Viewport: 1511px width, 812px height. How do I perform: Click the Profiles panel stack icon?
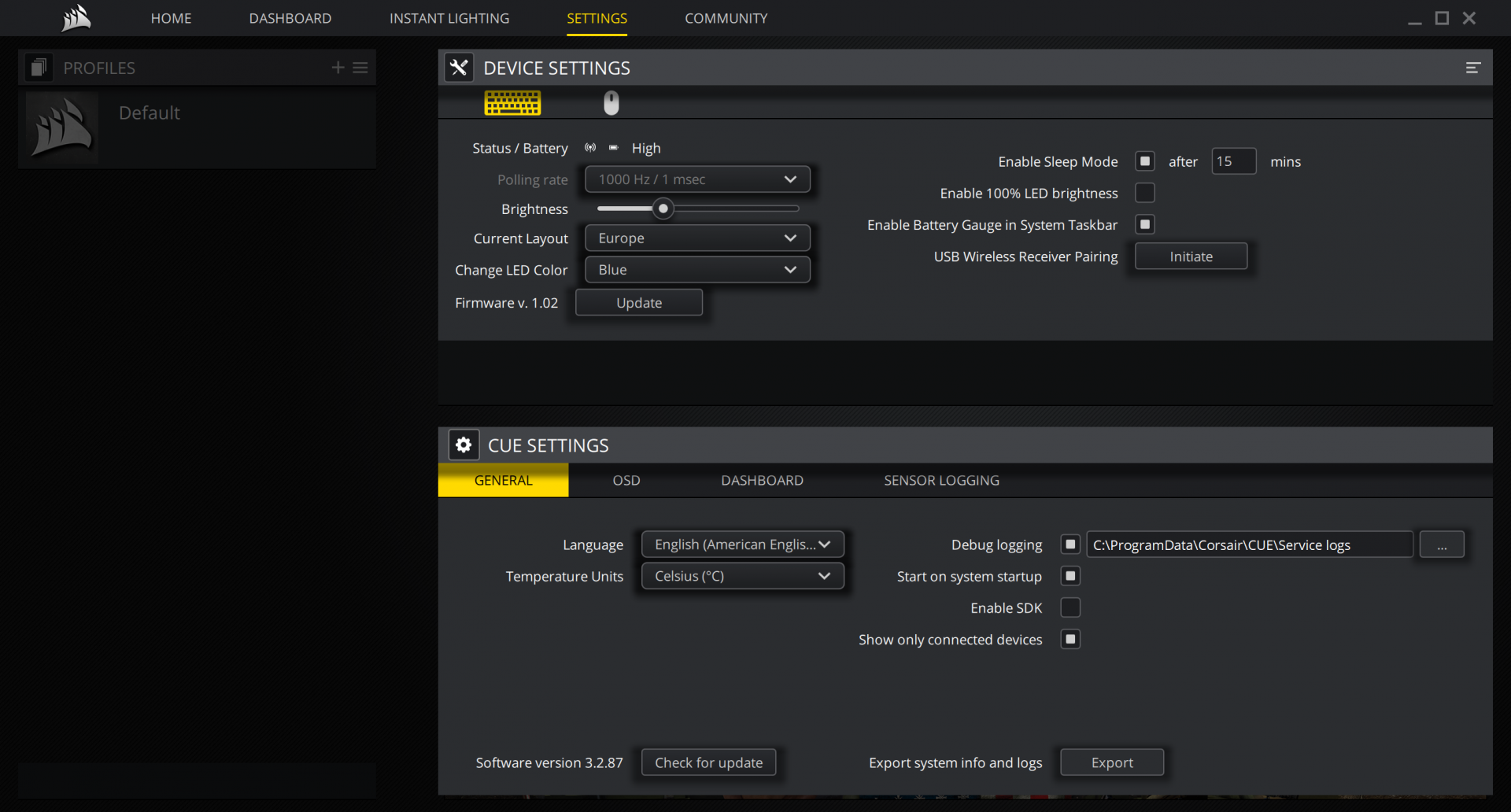(x=38, y=68)
